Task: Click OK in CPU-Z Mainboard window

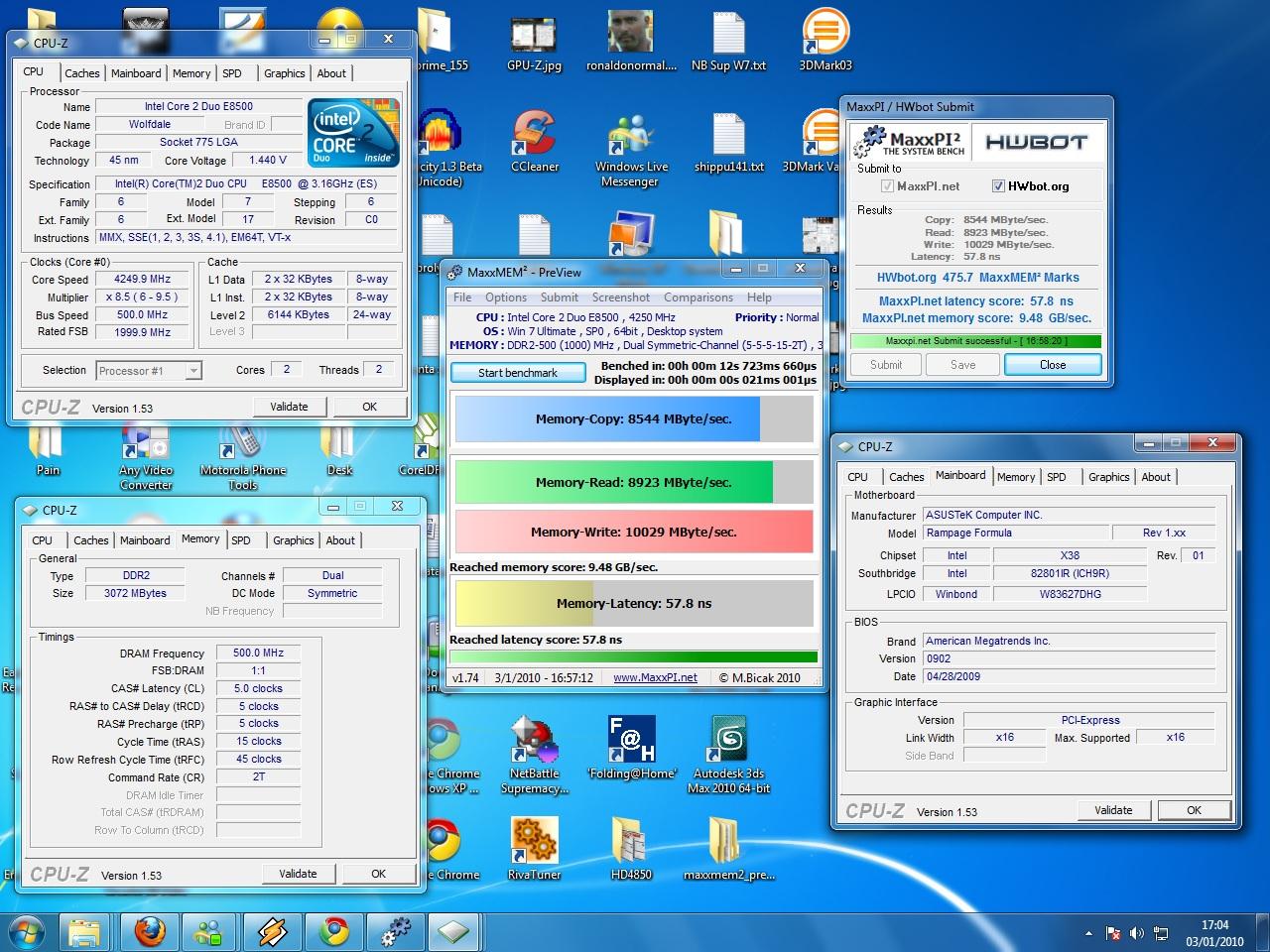Action: (1195, 810)
